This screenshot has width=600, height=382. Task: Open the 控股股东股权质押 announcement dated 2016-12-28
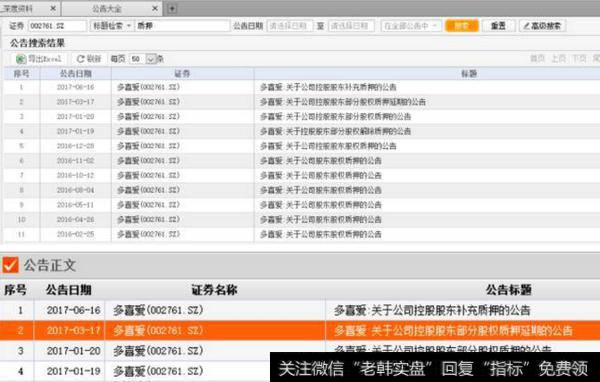point(328,146)
